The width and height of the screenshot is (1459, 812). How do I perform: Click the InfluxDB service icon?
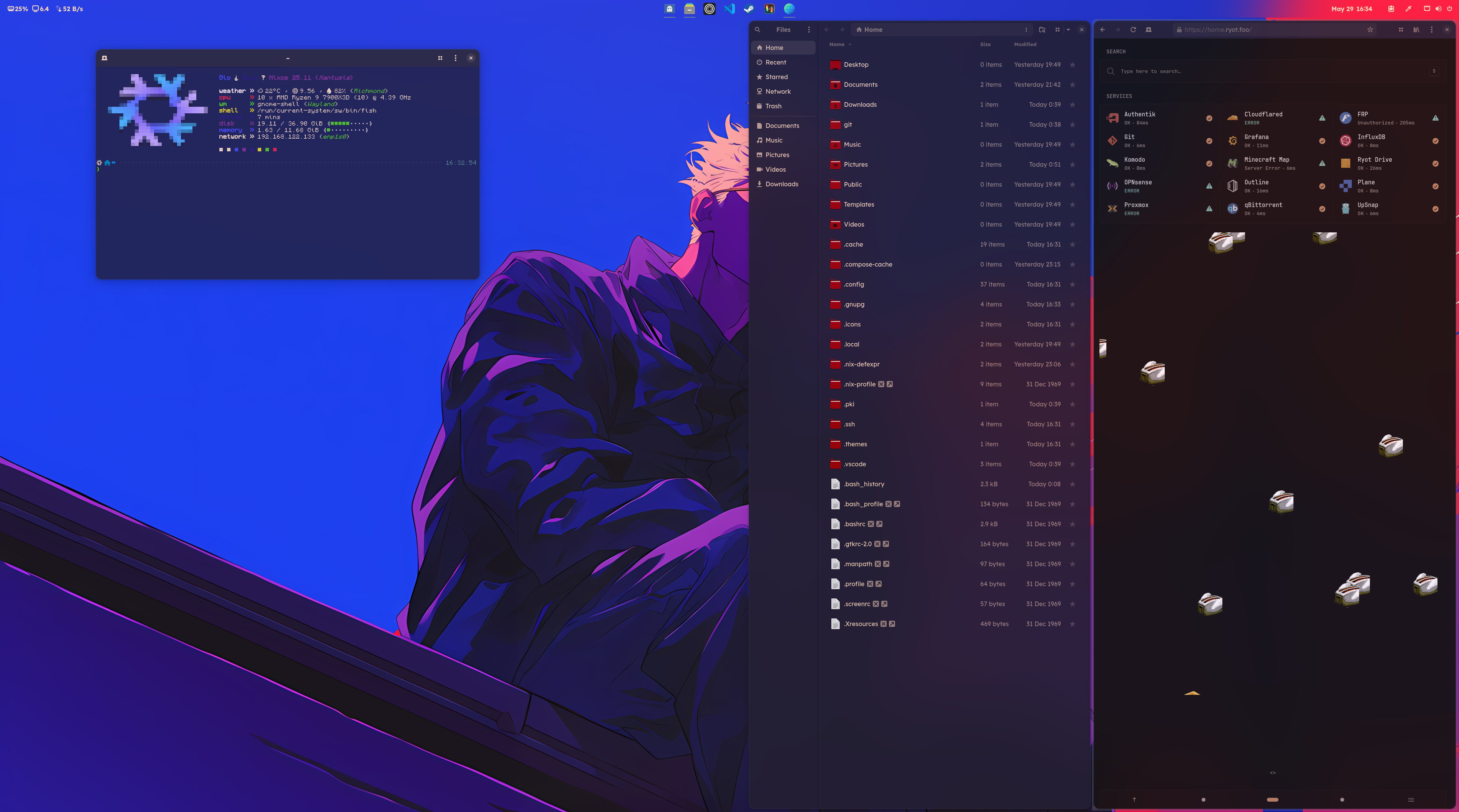tap(1345, 141)
